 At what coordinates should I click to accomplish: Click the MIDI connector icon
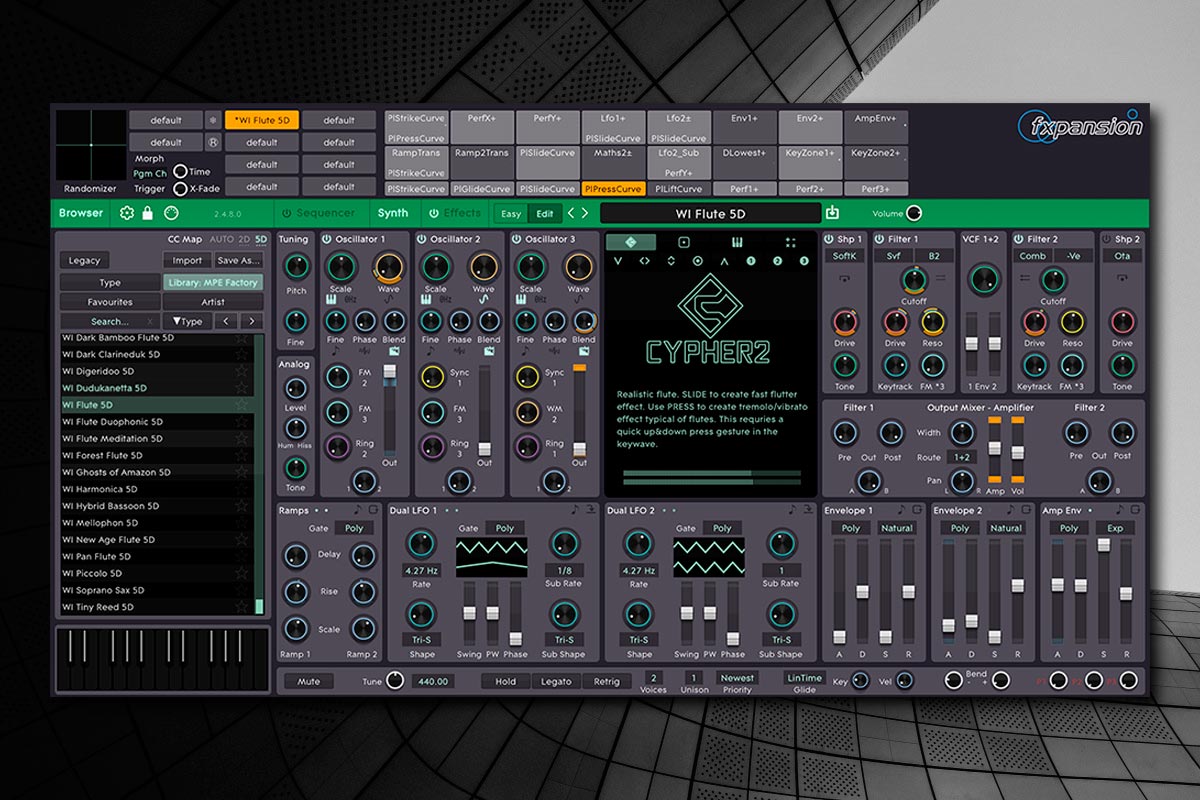coord(170,213)
